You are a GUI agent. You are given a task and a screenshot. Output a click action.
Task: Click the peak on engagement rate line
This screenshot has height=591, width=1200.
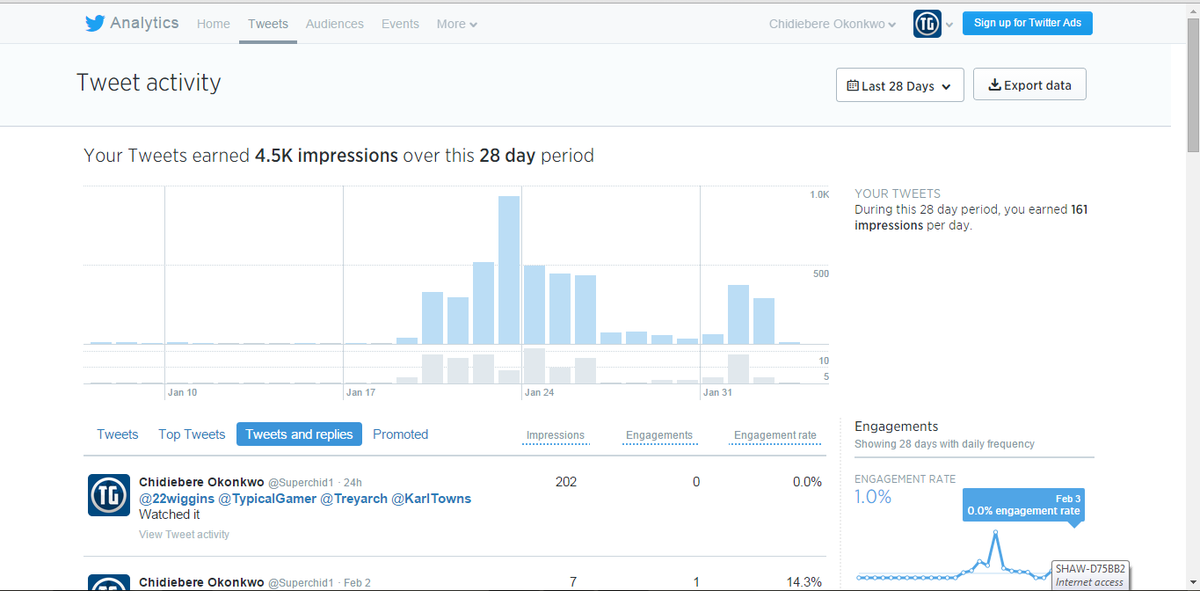click(x=995, y=533)
